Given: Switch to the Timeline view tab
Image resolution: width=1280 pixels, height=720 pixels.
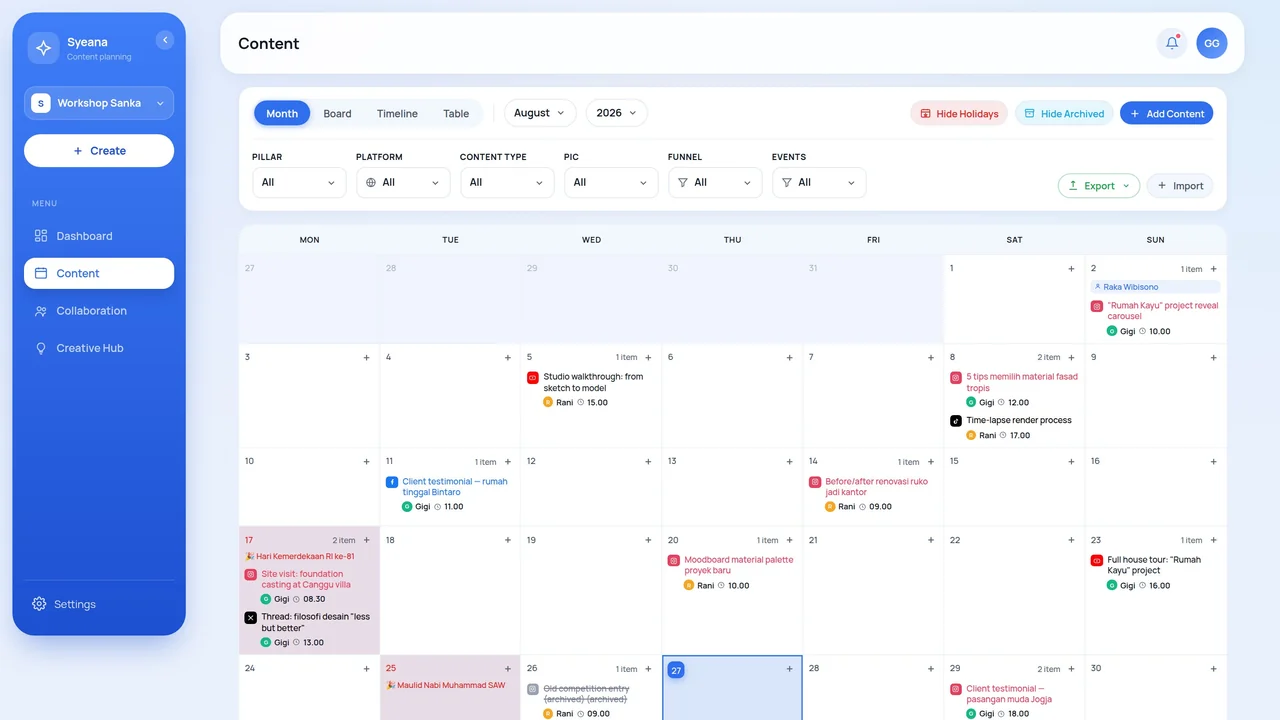Looking at the screenshot, I should [x=397, y=113].
